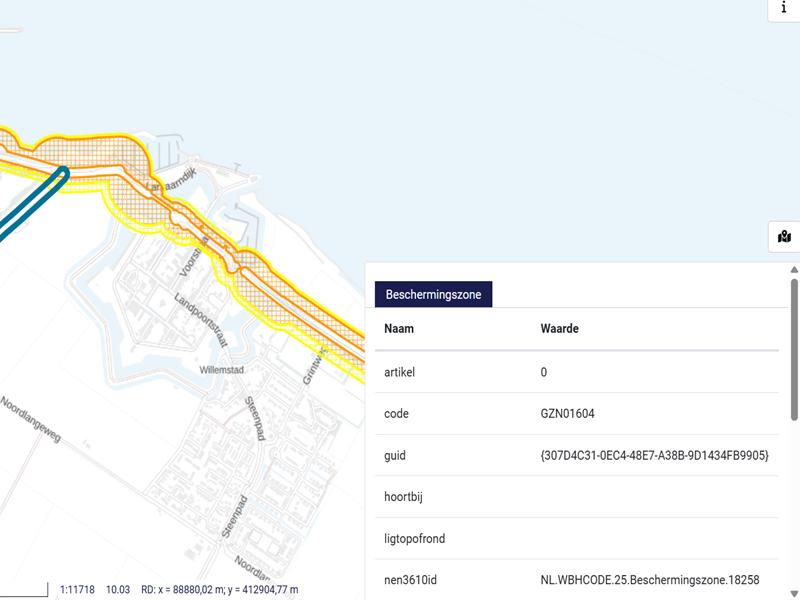The height and width of the screenshot is (600, 800).
Task: Click the scale bar at bottom left
Action: pos(24,592)
